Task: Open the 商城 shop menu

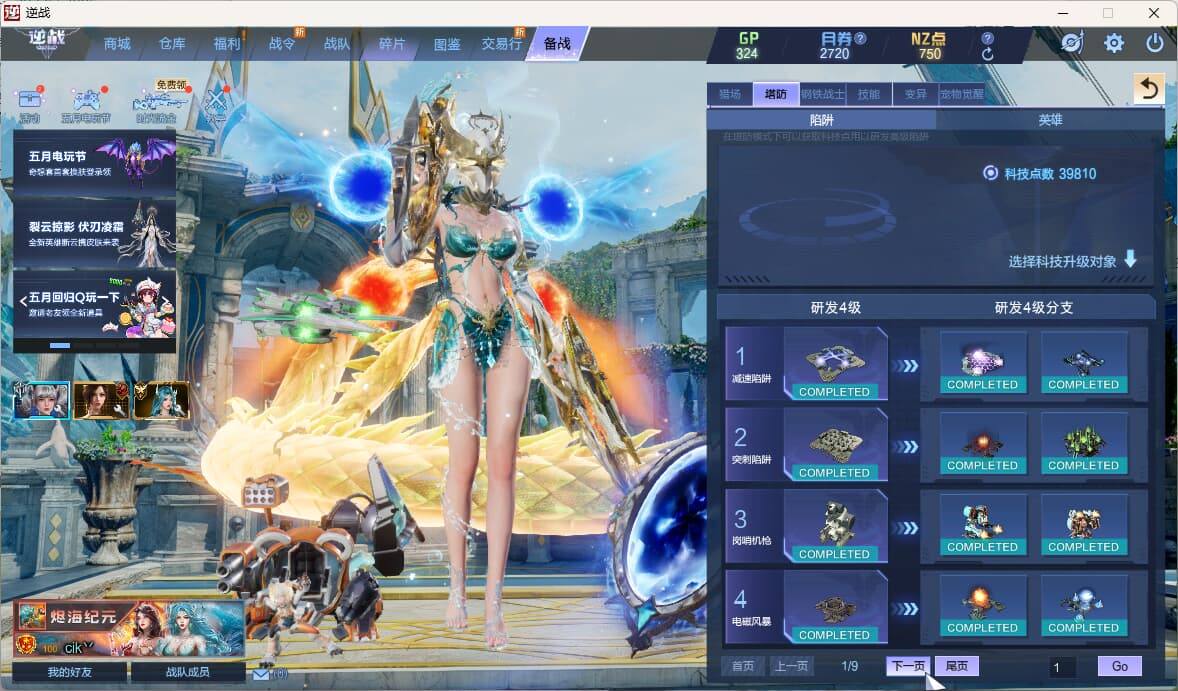Action: (117, 44)
